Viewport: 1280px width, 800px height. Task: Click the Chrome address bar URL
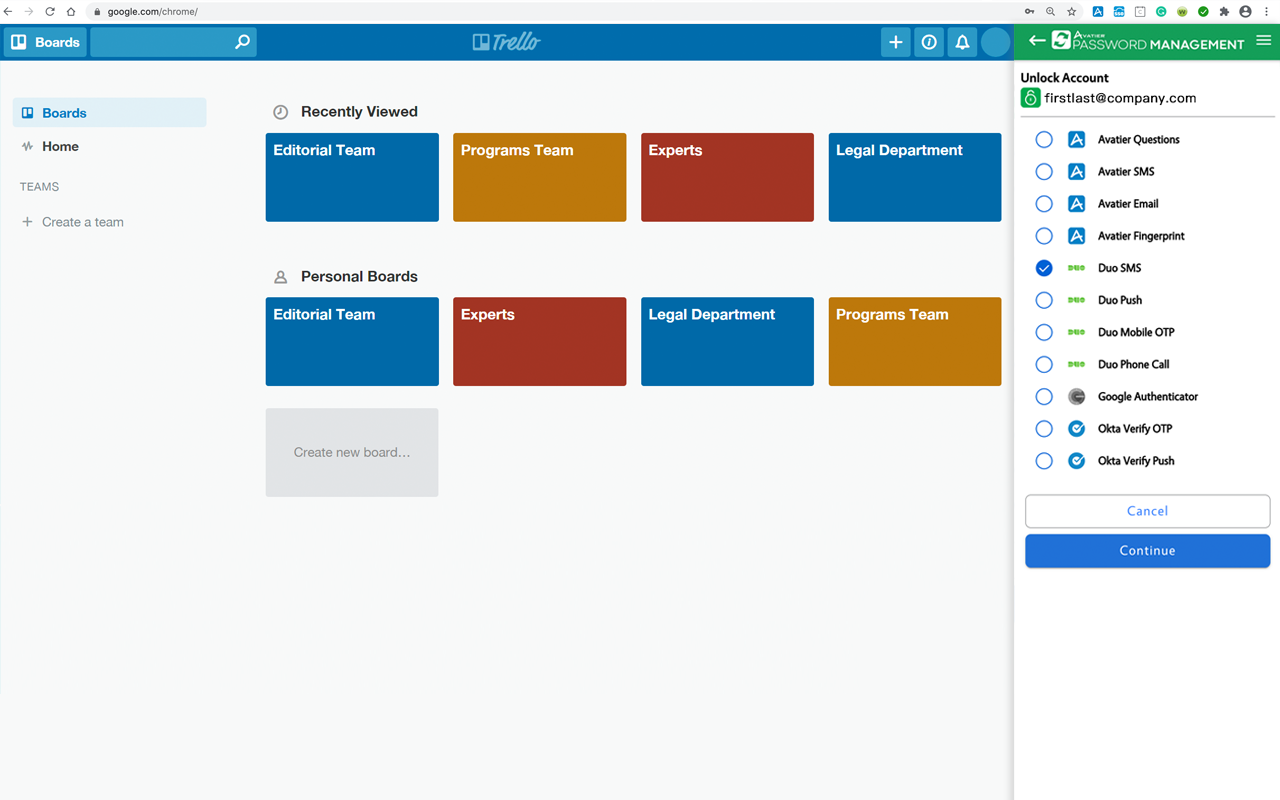pos(152,12)
